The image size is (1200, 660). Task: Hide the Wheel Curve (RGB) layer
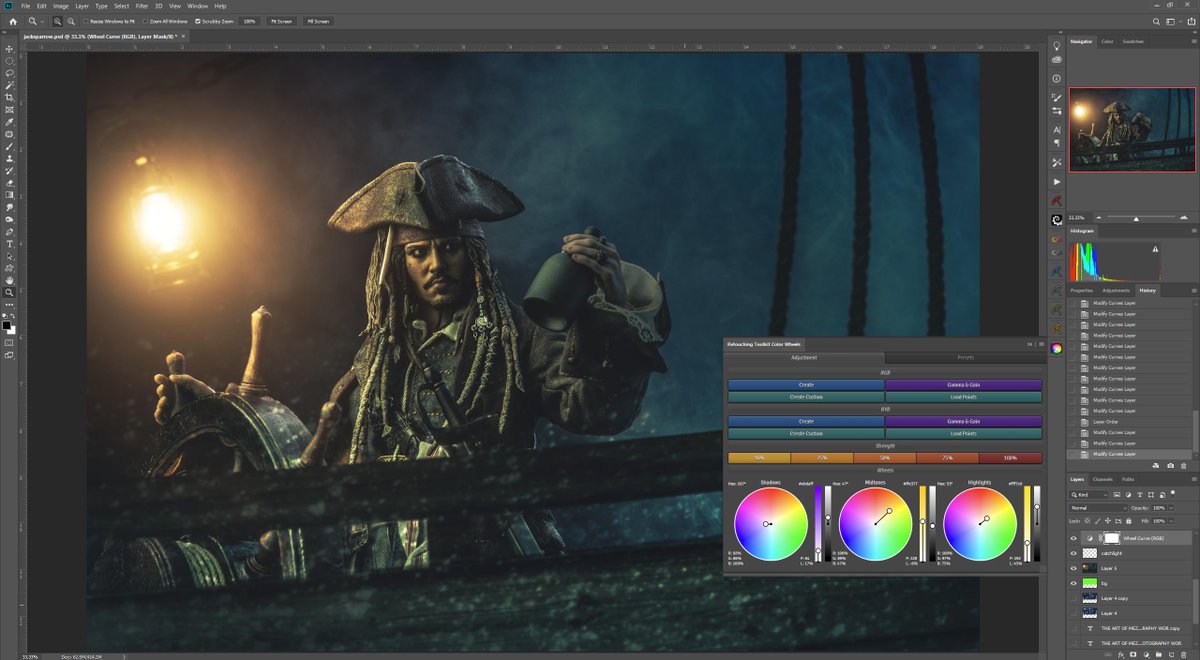[1074, 538]
